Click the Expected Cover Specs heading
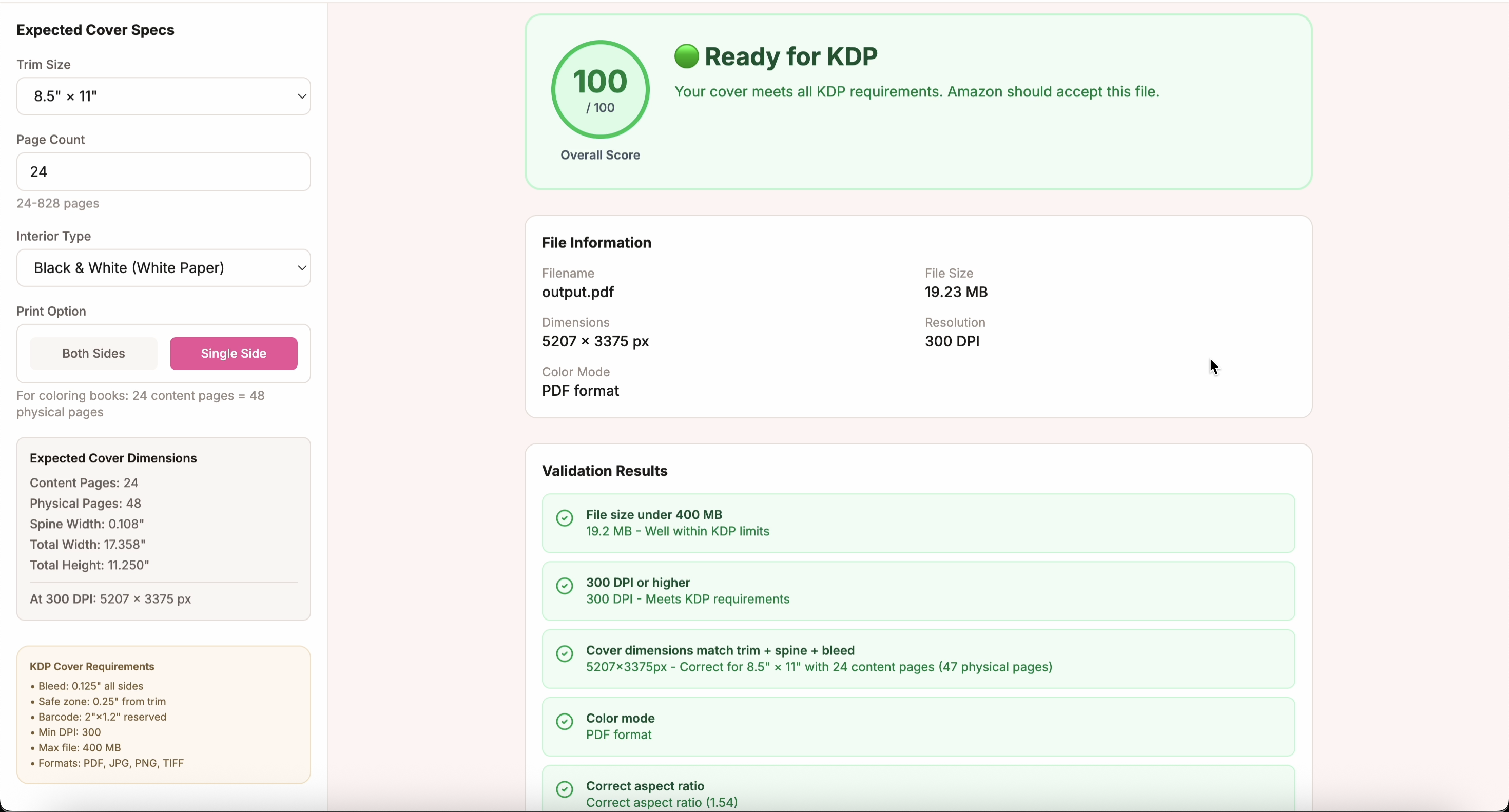Viewport: 1509px width, 812px height. point(95,30)
